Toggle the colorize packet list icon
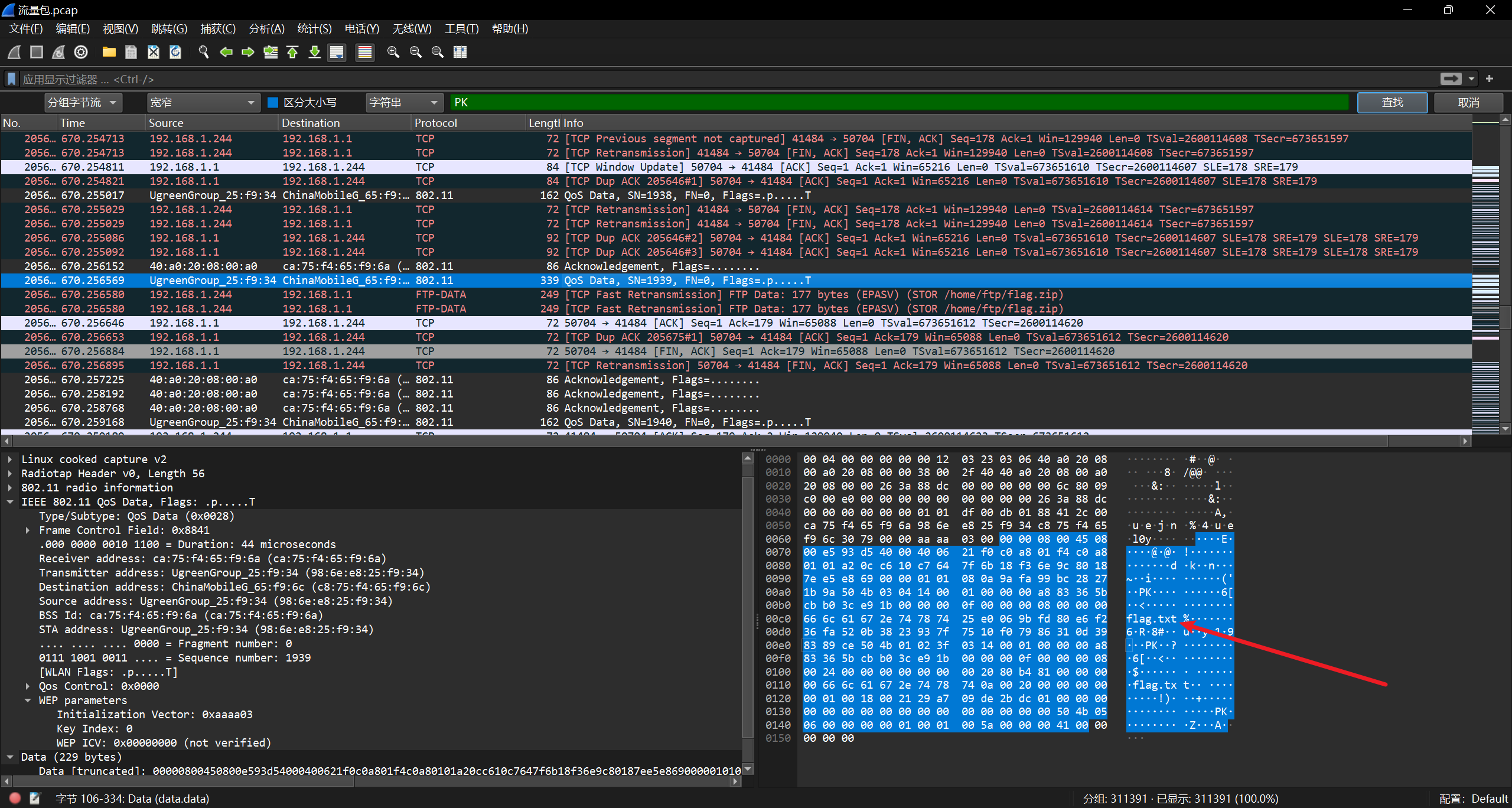The width and height of the screenshot is (1512, 808). tap(365, 52)
